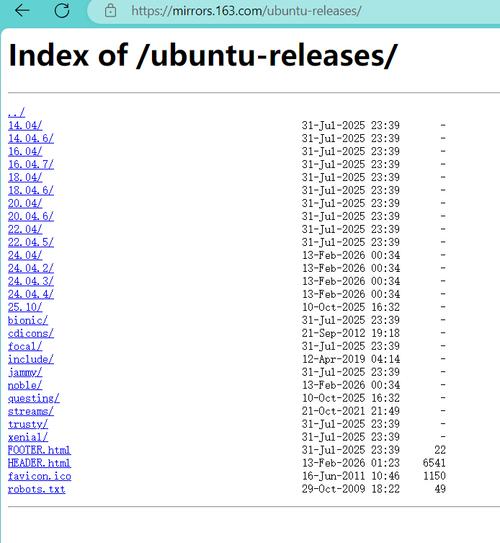Go back using the browser back arrow
Viewport: 500px width, 543px height.
click(x=23, y=10)
